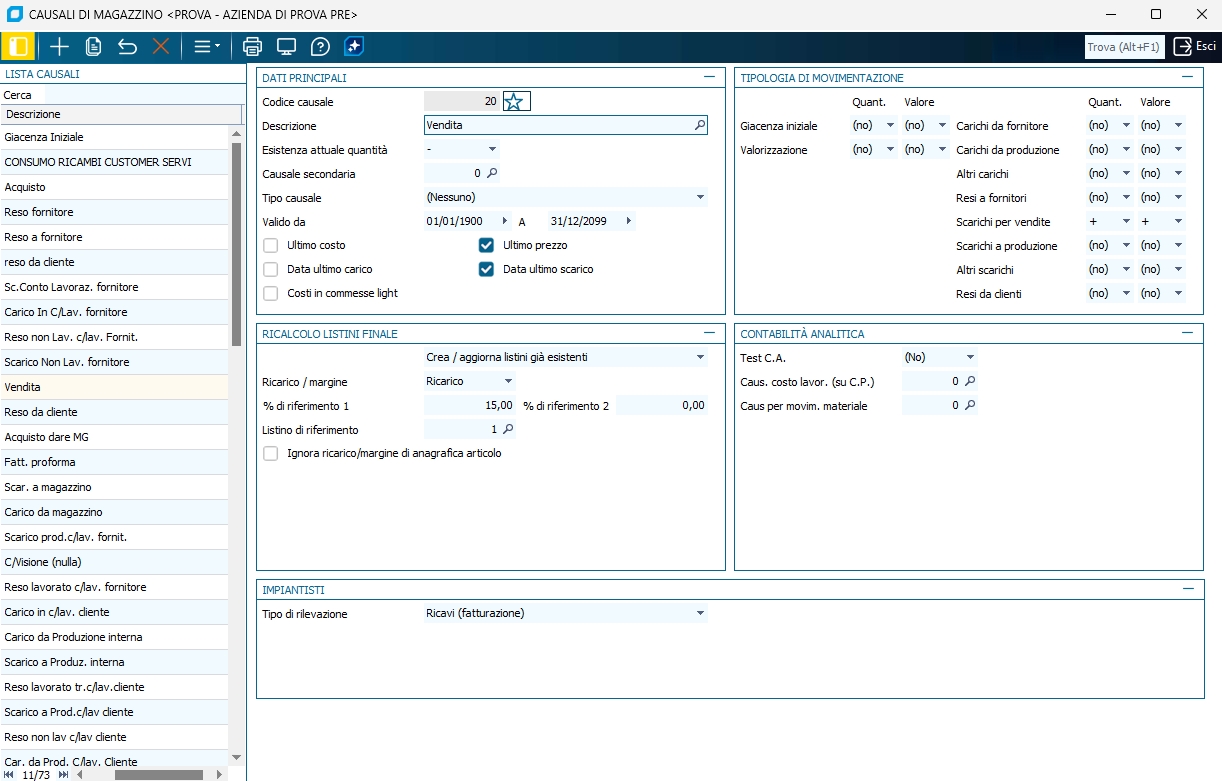Image resolution: width=1222 pixels, height=781 pixels.
Task: Click the magnifier in the Descrizione field
Action: [699, 126]
